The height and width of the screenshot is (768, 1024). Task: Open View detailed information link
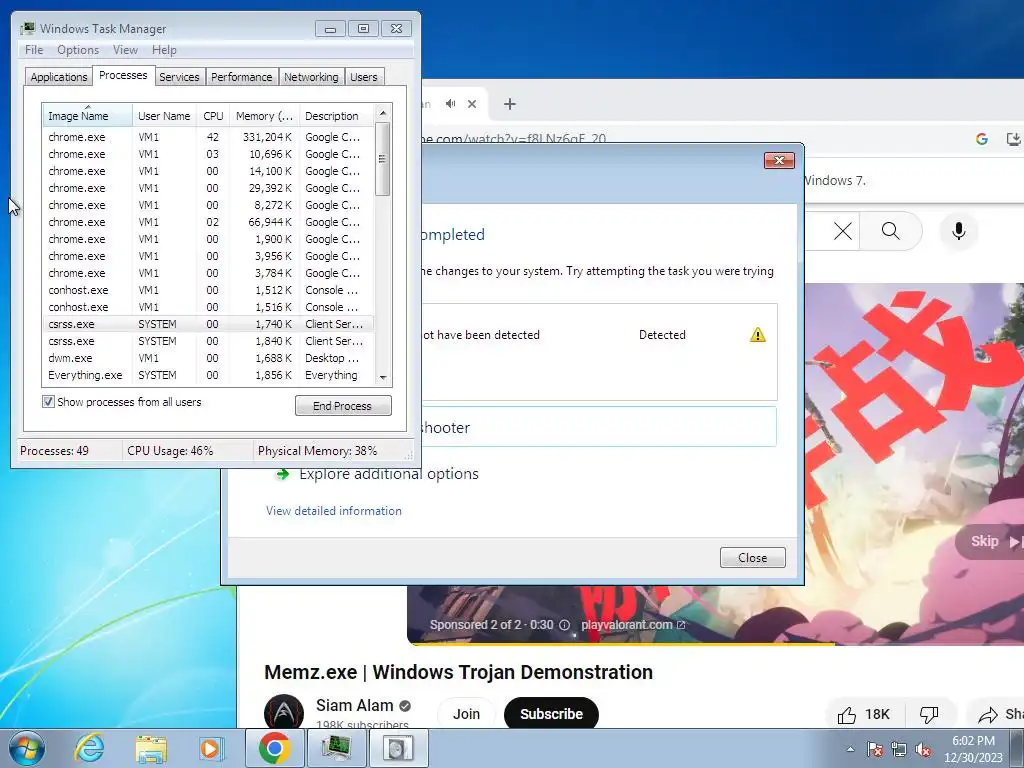(x=334, y=511)
